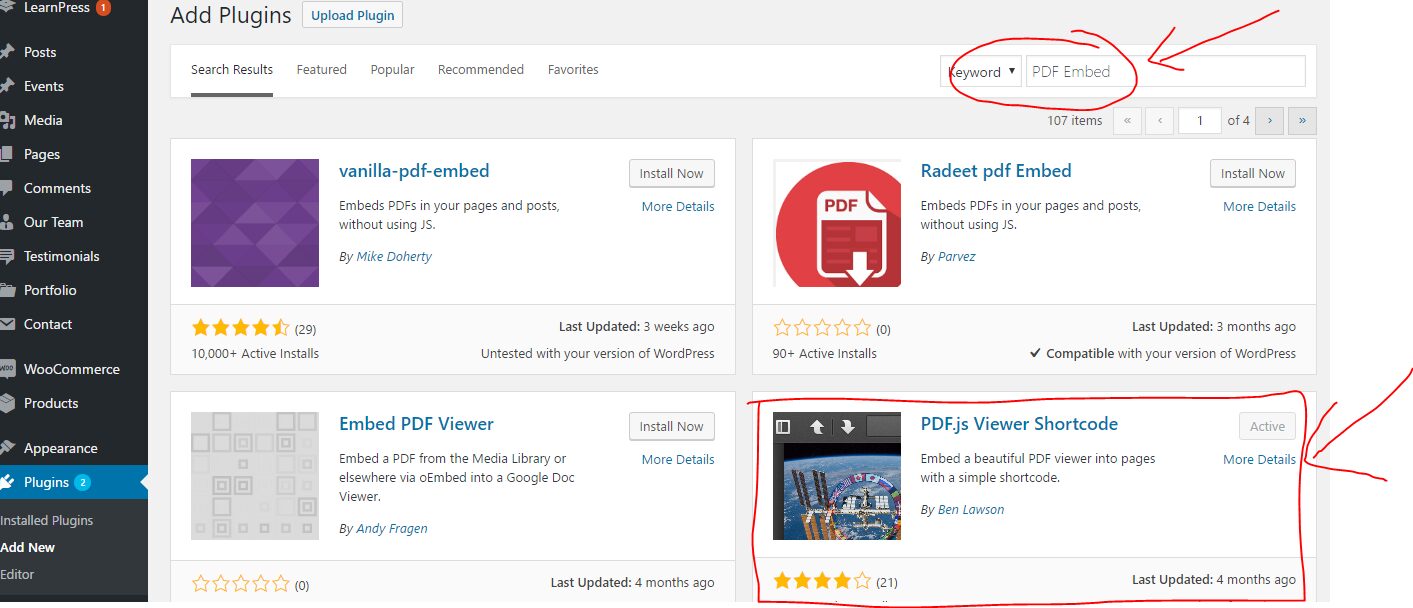Image resolution: width=1413 pixels, height=608 pixels.
Task: Open the PDF.js Viewer Shortcode title link
Action: pos(1019,424)
